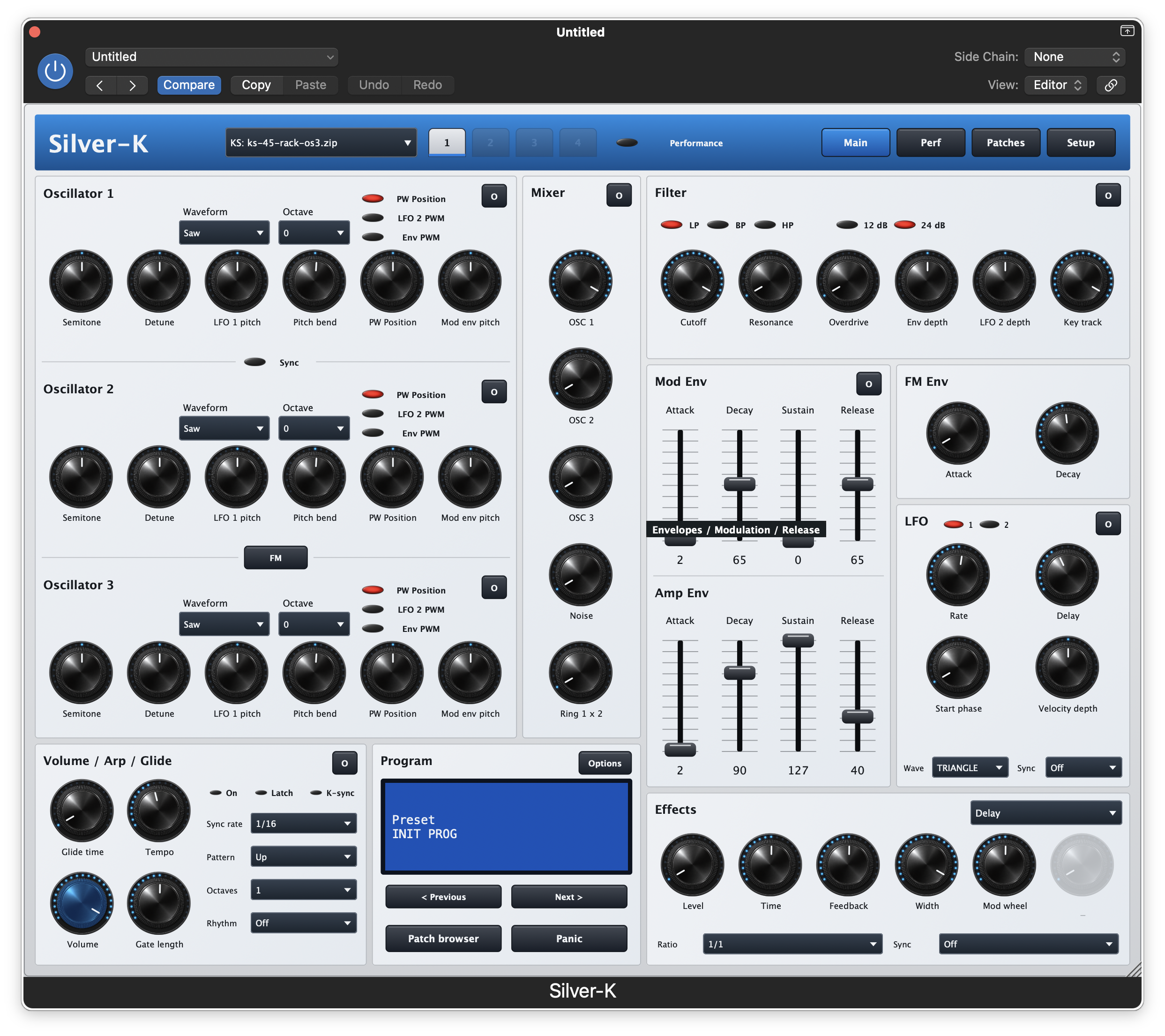Enable Oscillator 1 LFO 2 PWM
The height and width of the screenshot is (1036, 1165).
pos(373,218)
